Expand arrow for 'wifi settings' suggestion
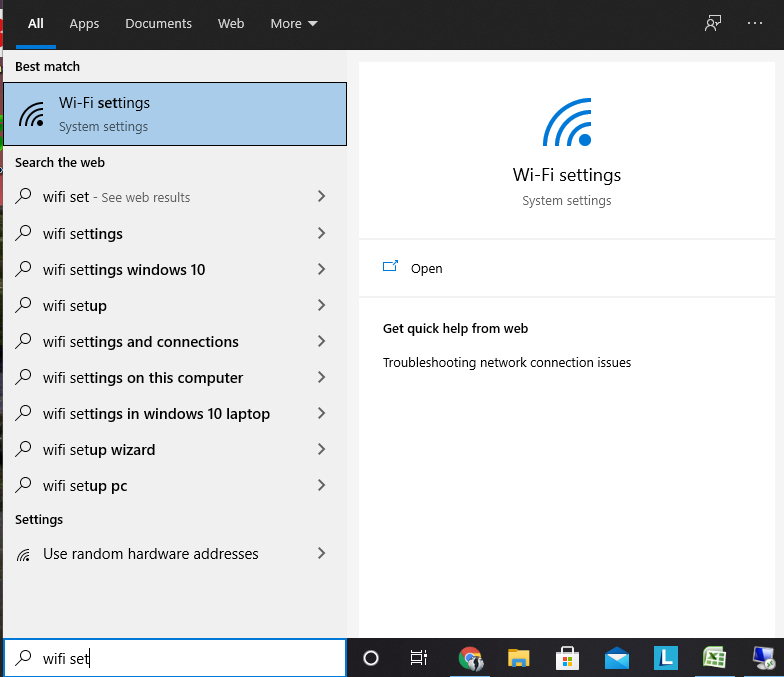Screen dimensions: 784x677 coord(322,233)
